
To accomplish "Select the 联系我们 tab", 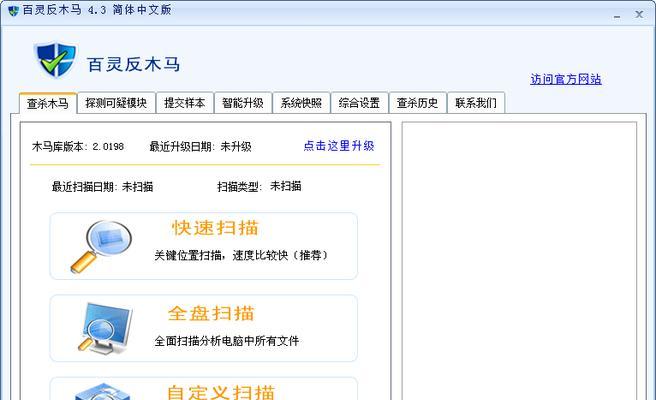I will click(x=476, y=103).
